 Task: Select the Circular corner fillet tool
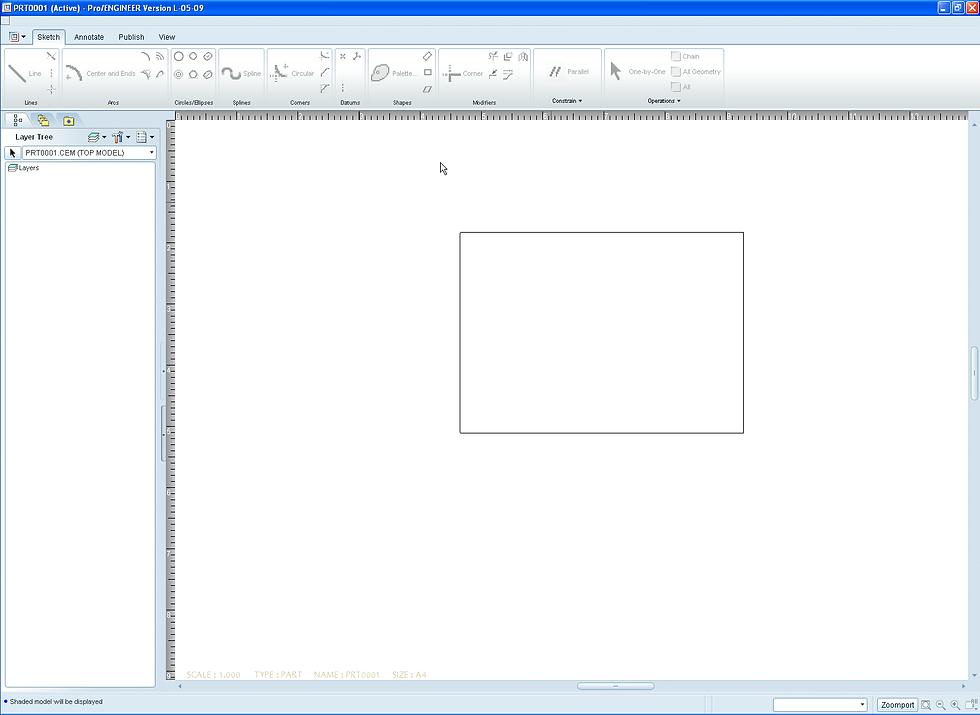292,73
